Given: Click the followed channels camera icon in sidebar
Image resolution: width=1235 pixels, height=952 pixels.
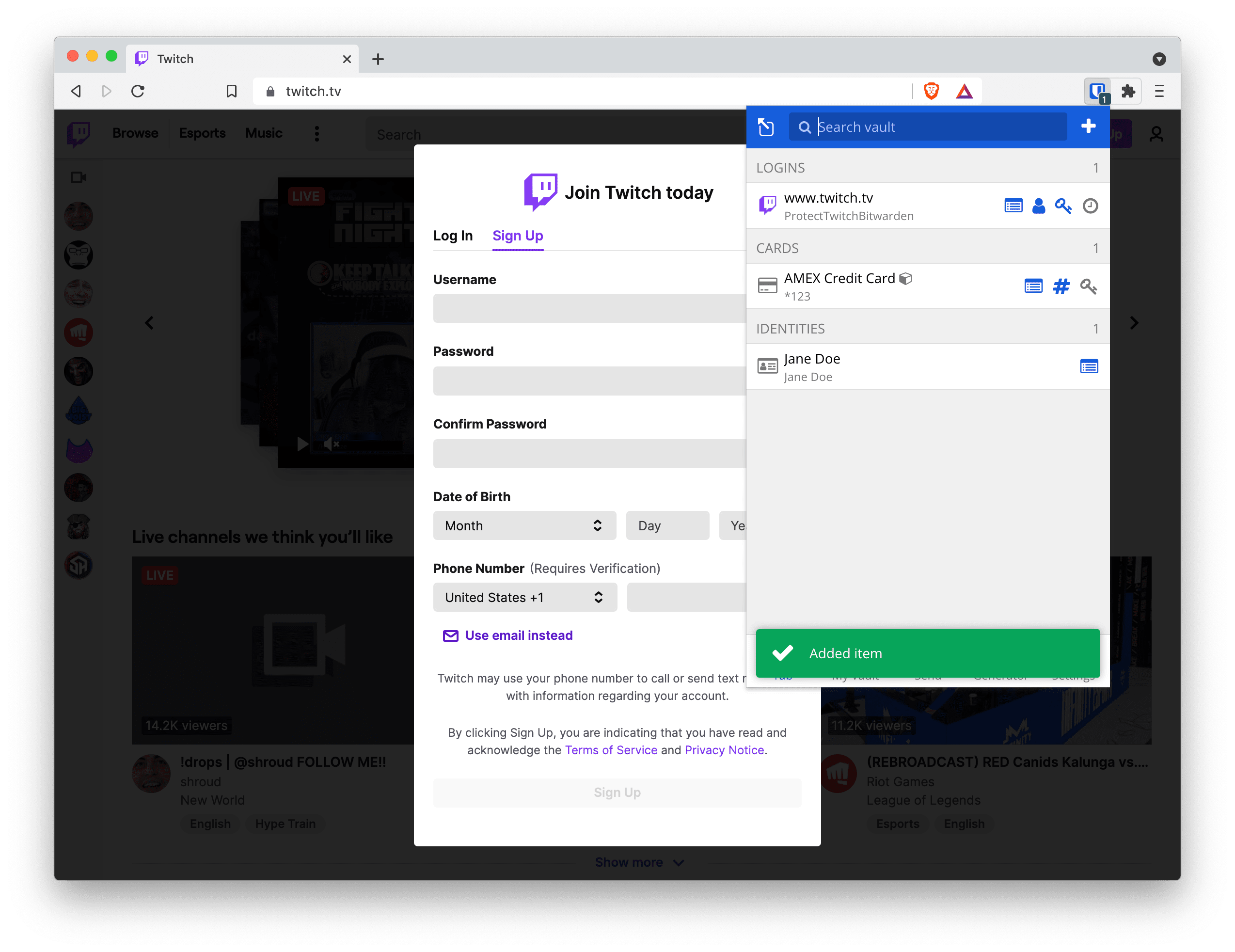Looking at the screenshot, I should pyautogui.click(x=79, y=177).
